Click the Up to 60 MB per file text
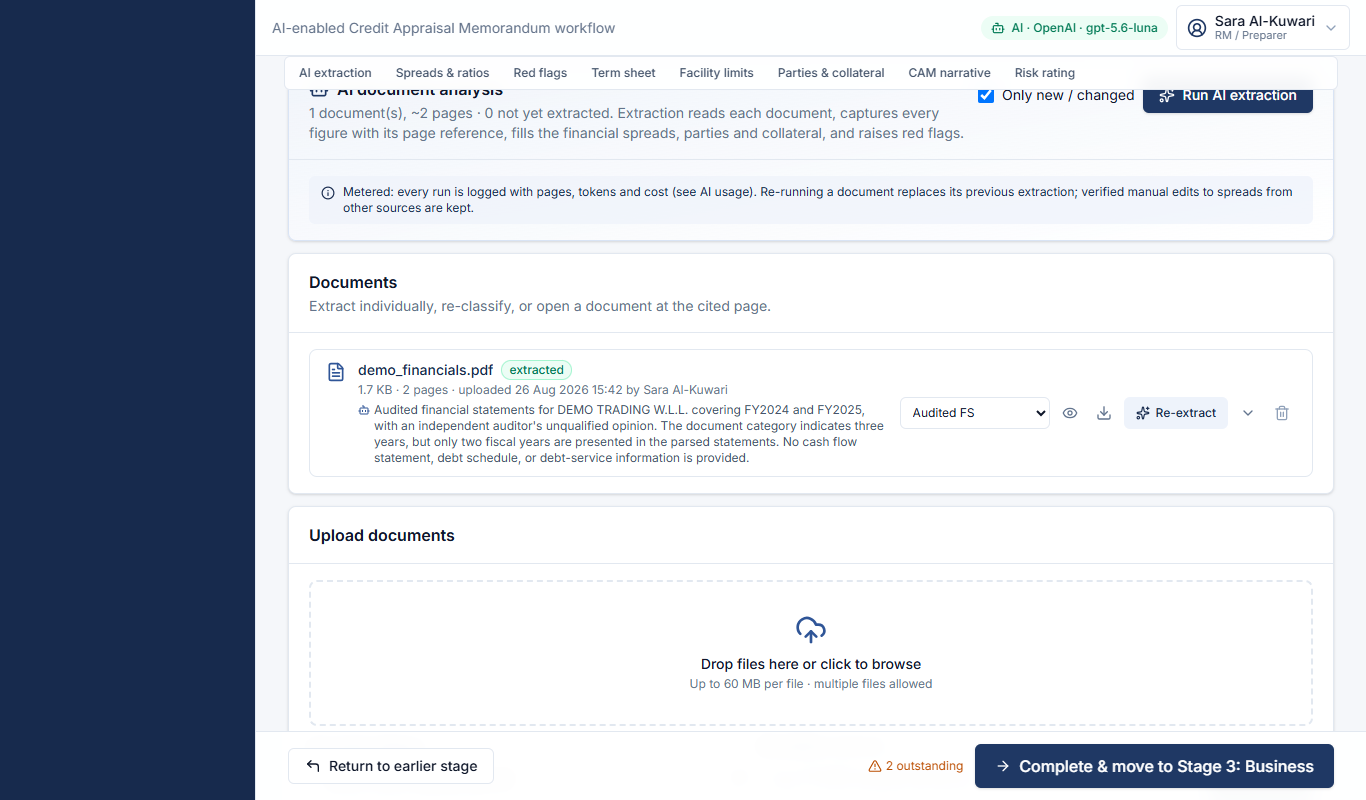Image resolution: width=1366 pixels, height=800 pixels. point(811,684)
